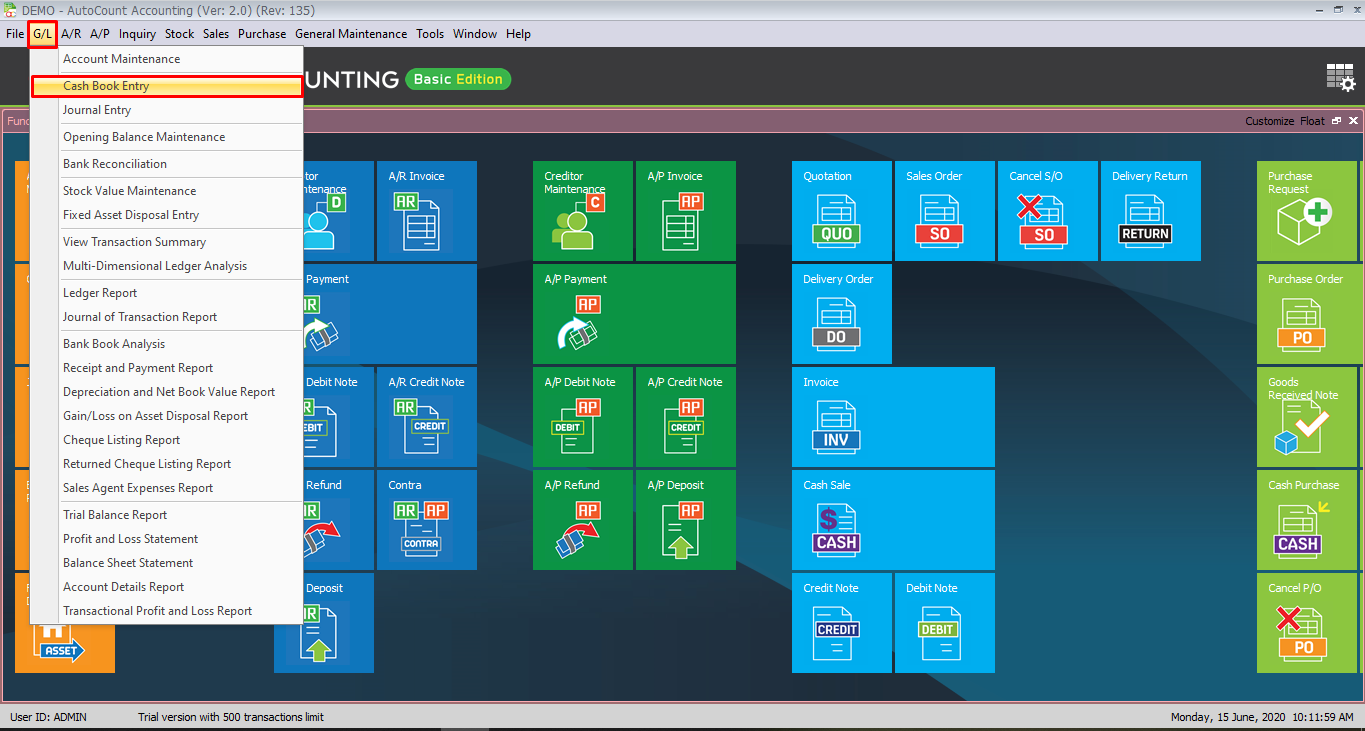
Task: Choose Journal Entry menu item
Action: 167,110
